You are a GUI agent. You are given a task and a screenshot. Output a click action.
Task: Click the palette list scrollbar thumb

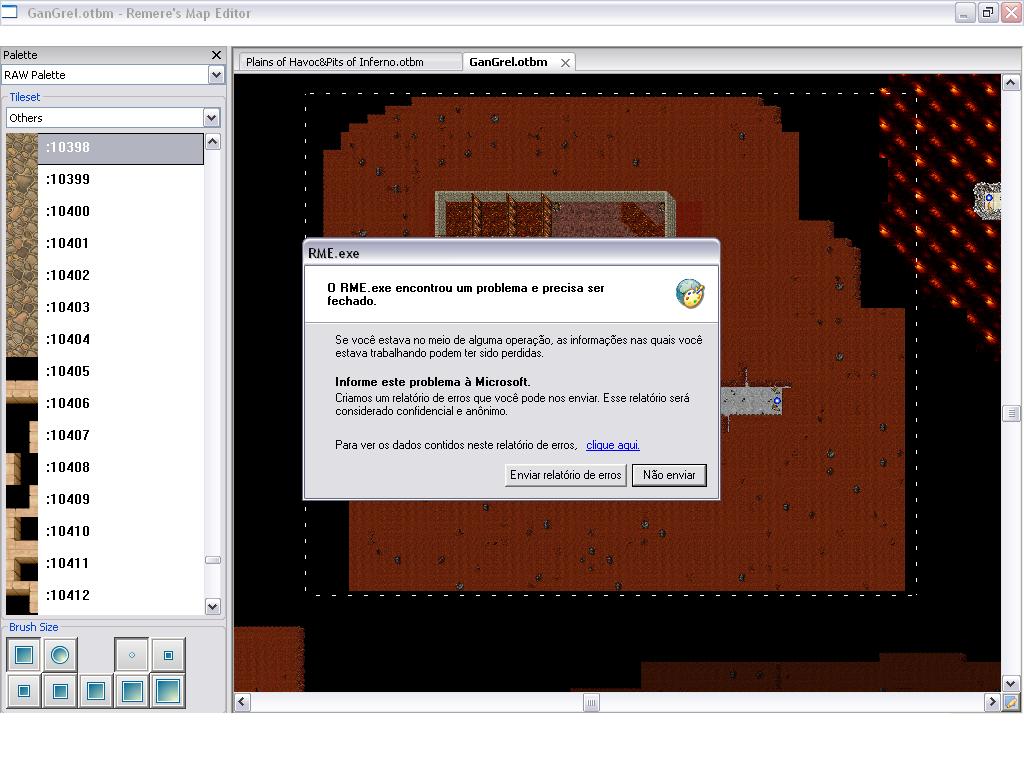click(213, 560)
